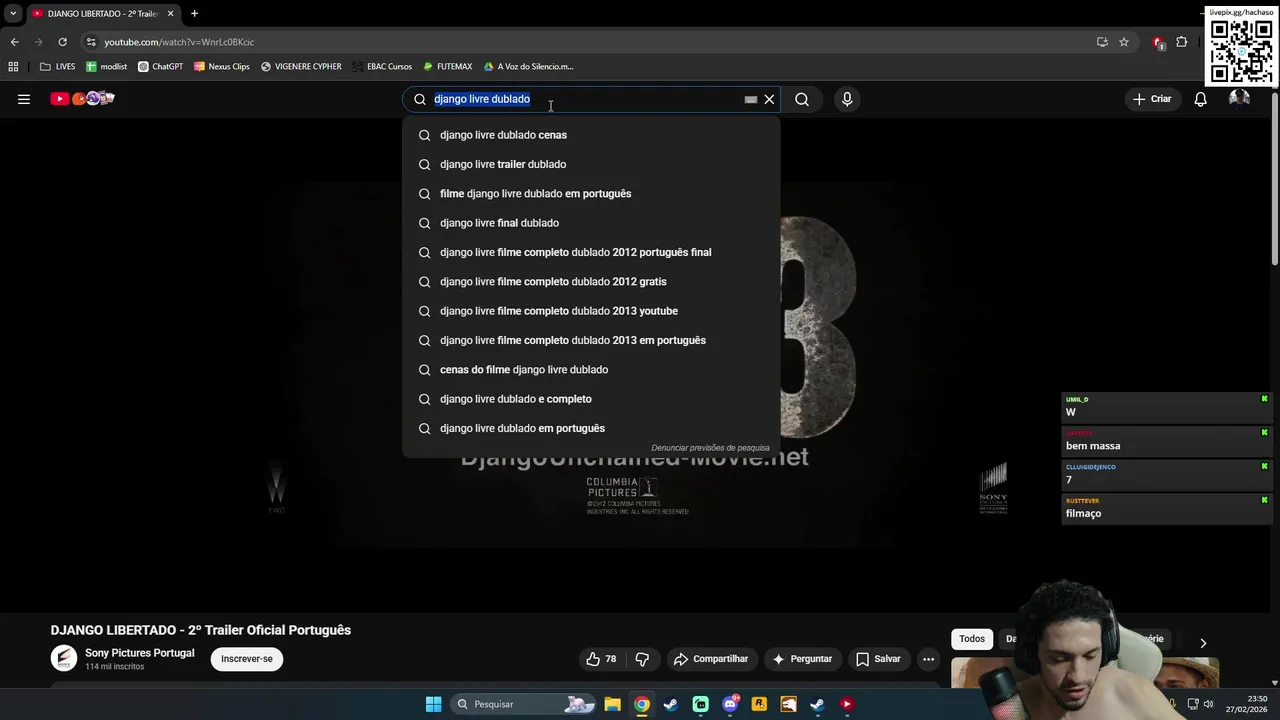Go back in browser

tap(14, 42)
